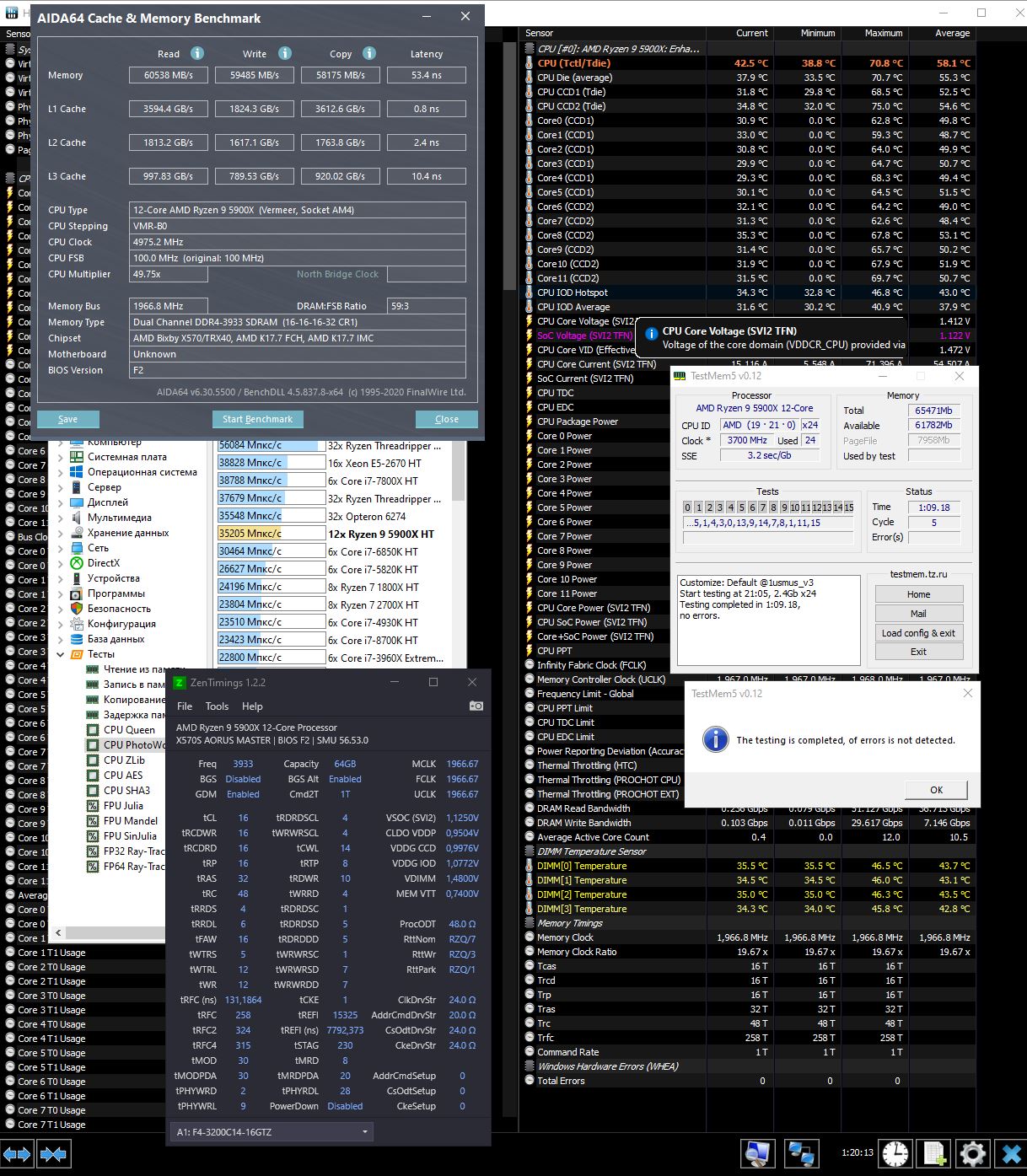Click the Close button in AIDA64 benchmark
Image resolution: width=1027 pixels, height=1176 pixels.
click(447, 419)
